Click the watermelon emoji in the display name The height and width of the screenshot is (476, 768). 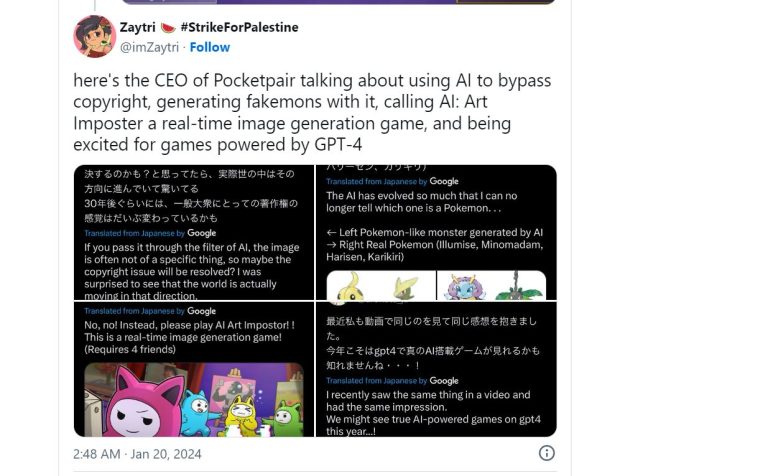point(168,27)
